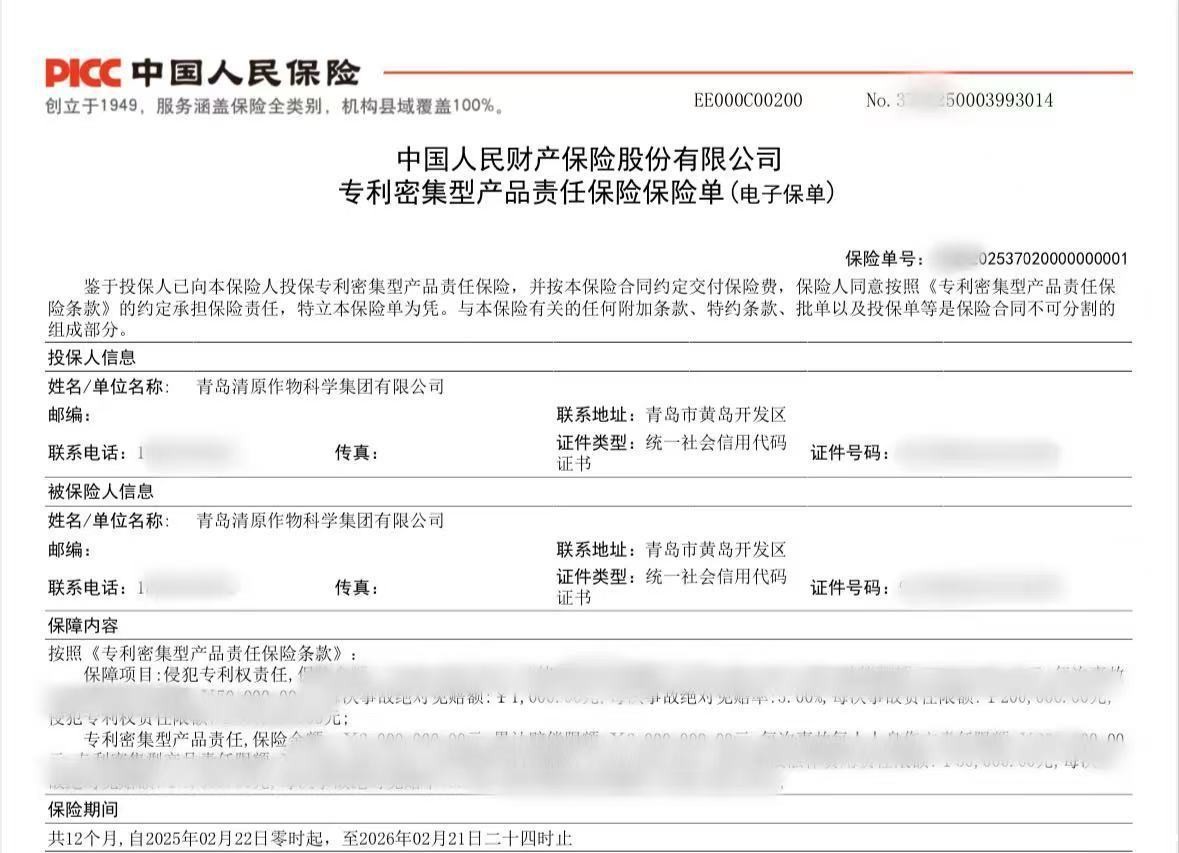The height and width of the screenshot is (853, 1179).
Task: Select the 保障内容 section header
Action: 83,626
